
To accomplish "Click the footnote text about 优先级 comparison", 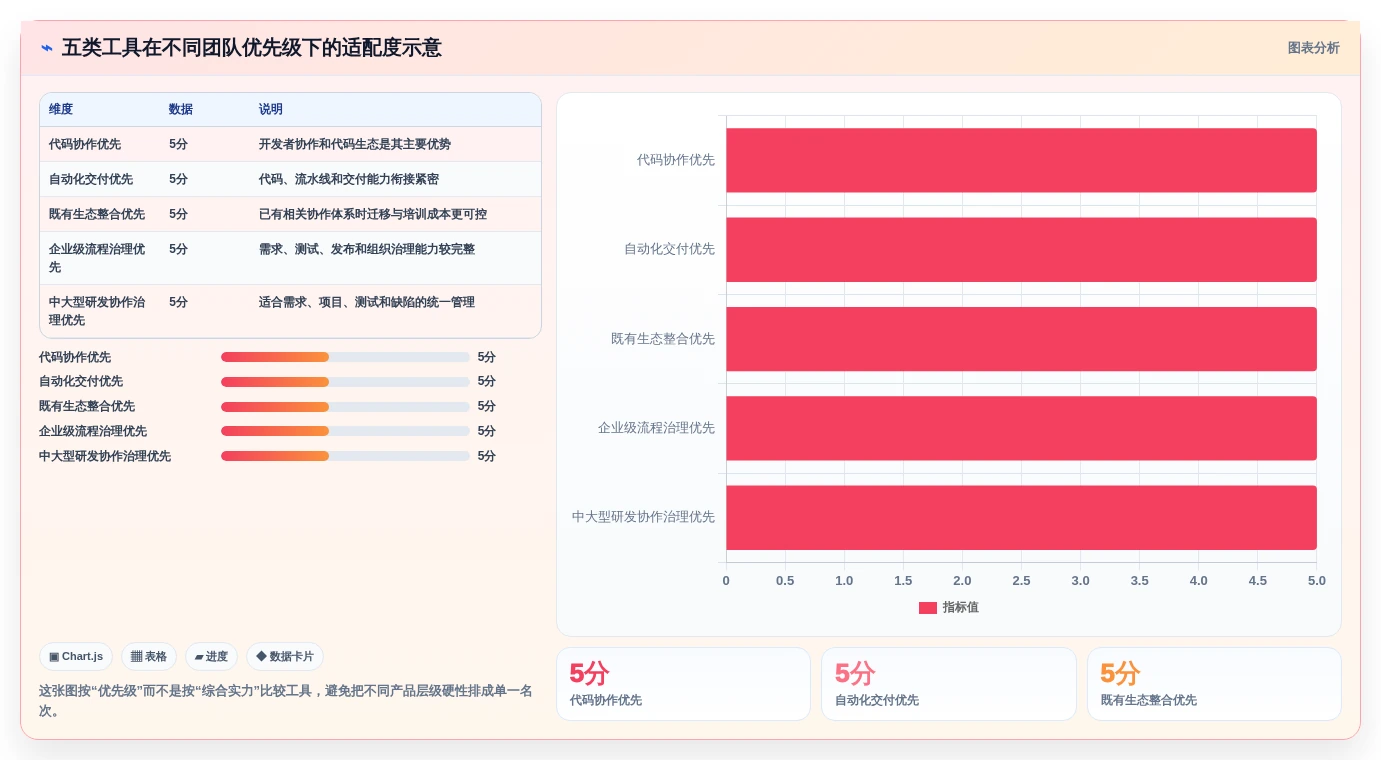I will pos(286,701).
